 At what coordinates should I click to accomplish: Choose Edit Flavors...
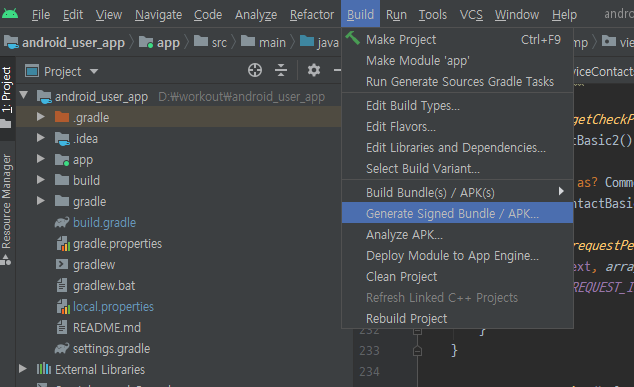457,127
